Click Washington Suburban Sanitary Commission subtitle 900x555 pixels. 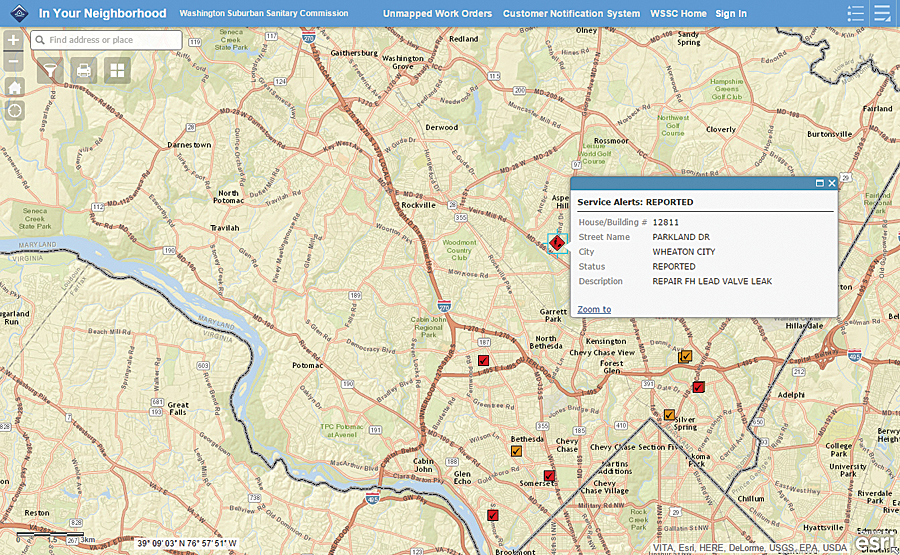pos(263,13)
